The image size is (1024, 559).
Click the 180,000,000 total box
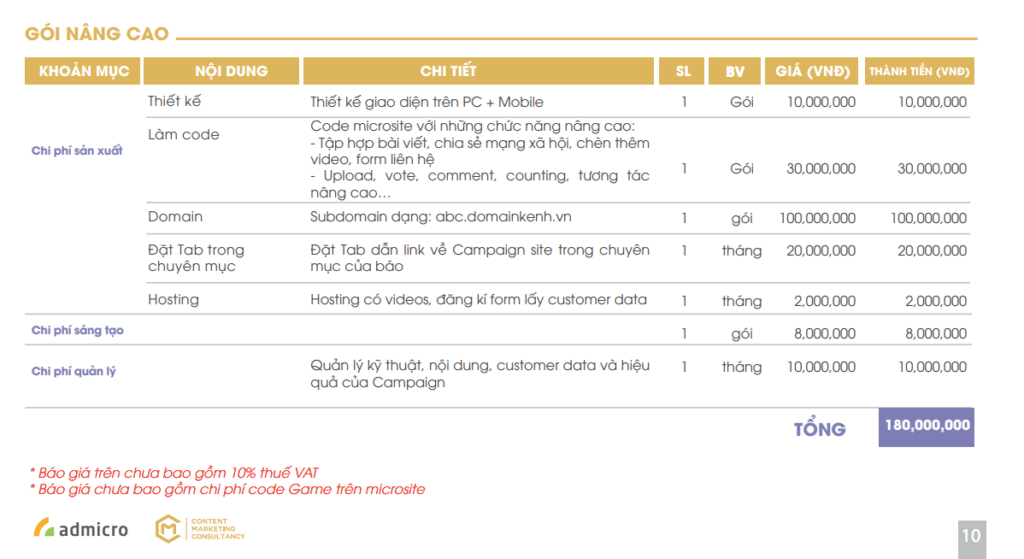[926, 426]
